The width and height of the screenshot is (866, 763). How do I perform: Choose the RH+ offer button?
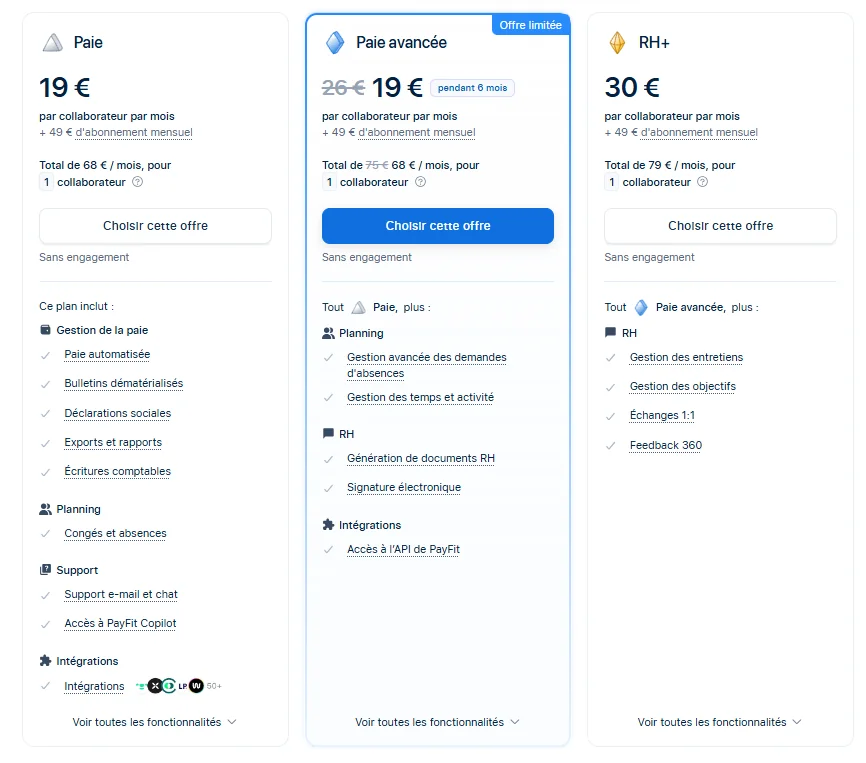720,226
